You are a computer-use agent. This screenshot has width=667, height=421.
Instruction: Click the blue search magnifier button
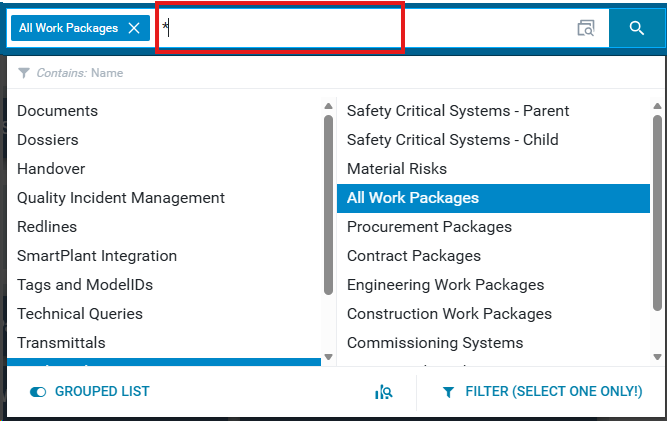(x=636, y=28)
